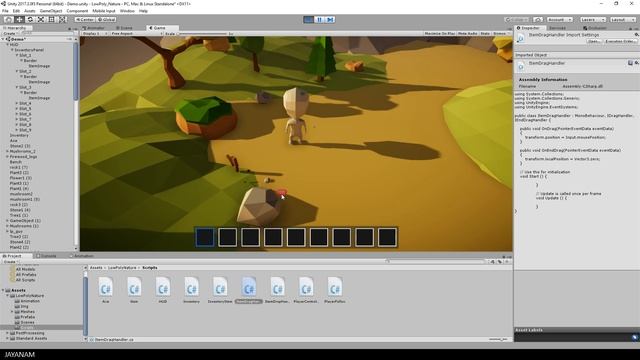Select the Move tool in the toolbar

pyautogui.click(x=19, y=19)
